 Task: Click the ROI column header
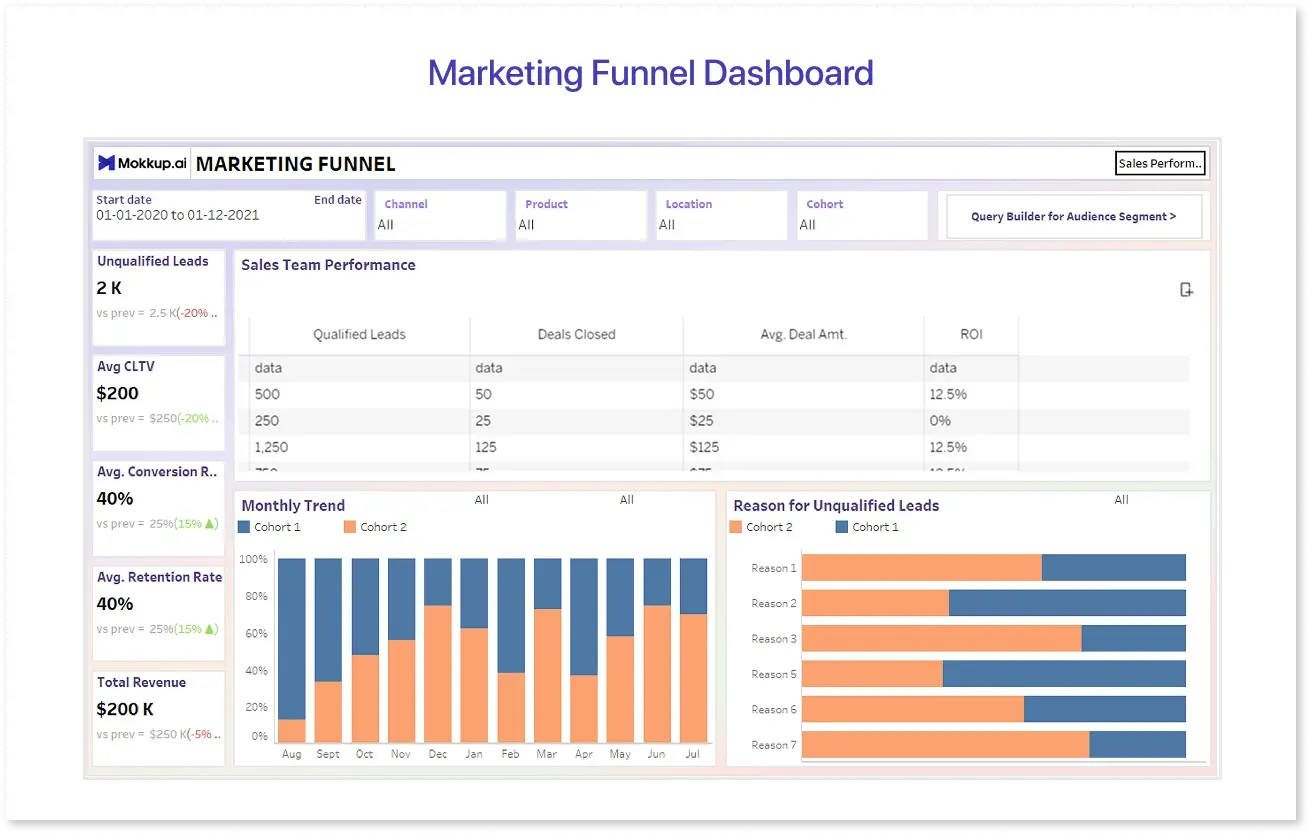coord(972,335)
